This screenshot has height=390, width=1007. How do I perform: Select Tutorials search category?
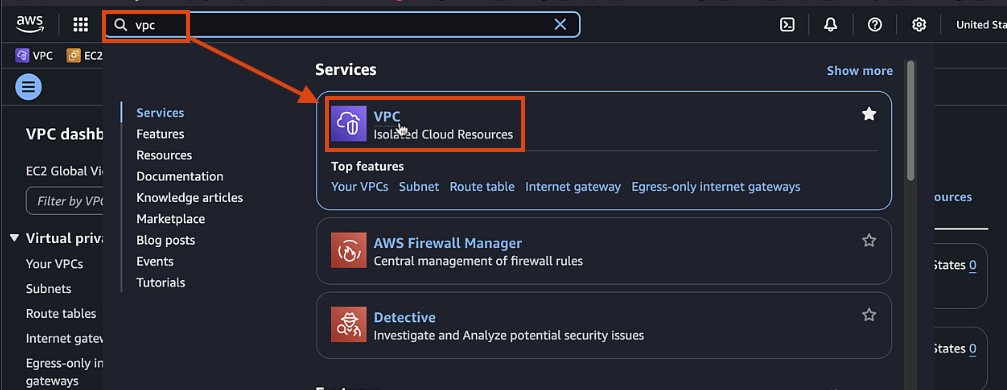point(161,282)
